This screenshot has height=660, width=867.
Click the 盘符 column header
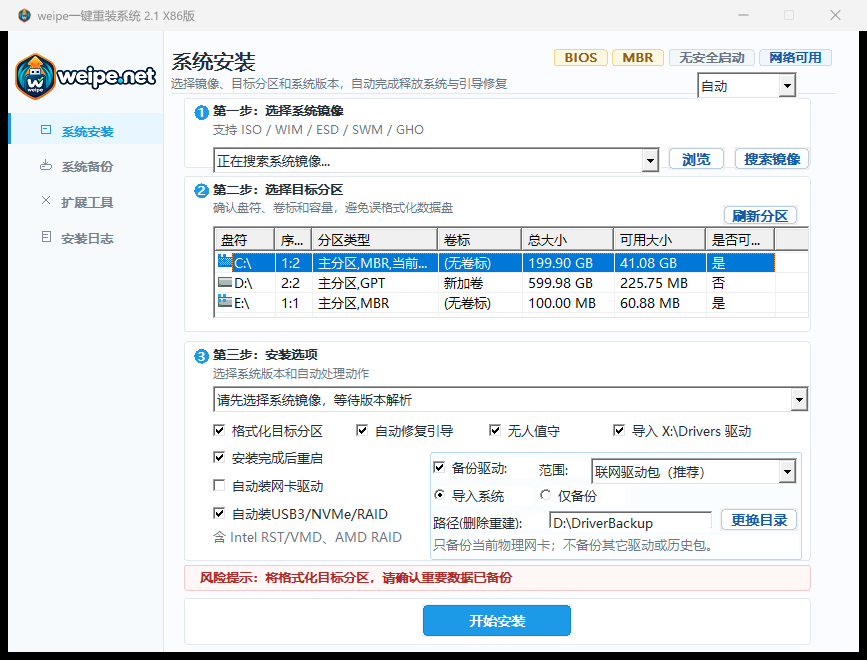pos(244,240)
